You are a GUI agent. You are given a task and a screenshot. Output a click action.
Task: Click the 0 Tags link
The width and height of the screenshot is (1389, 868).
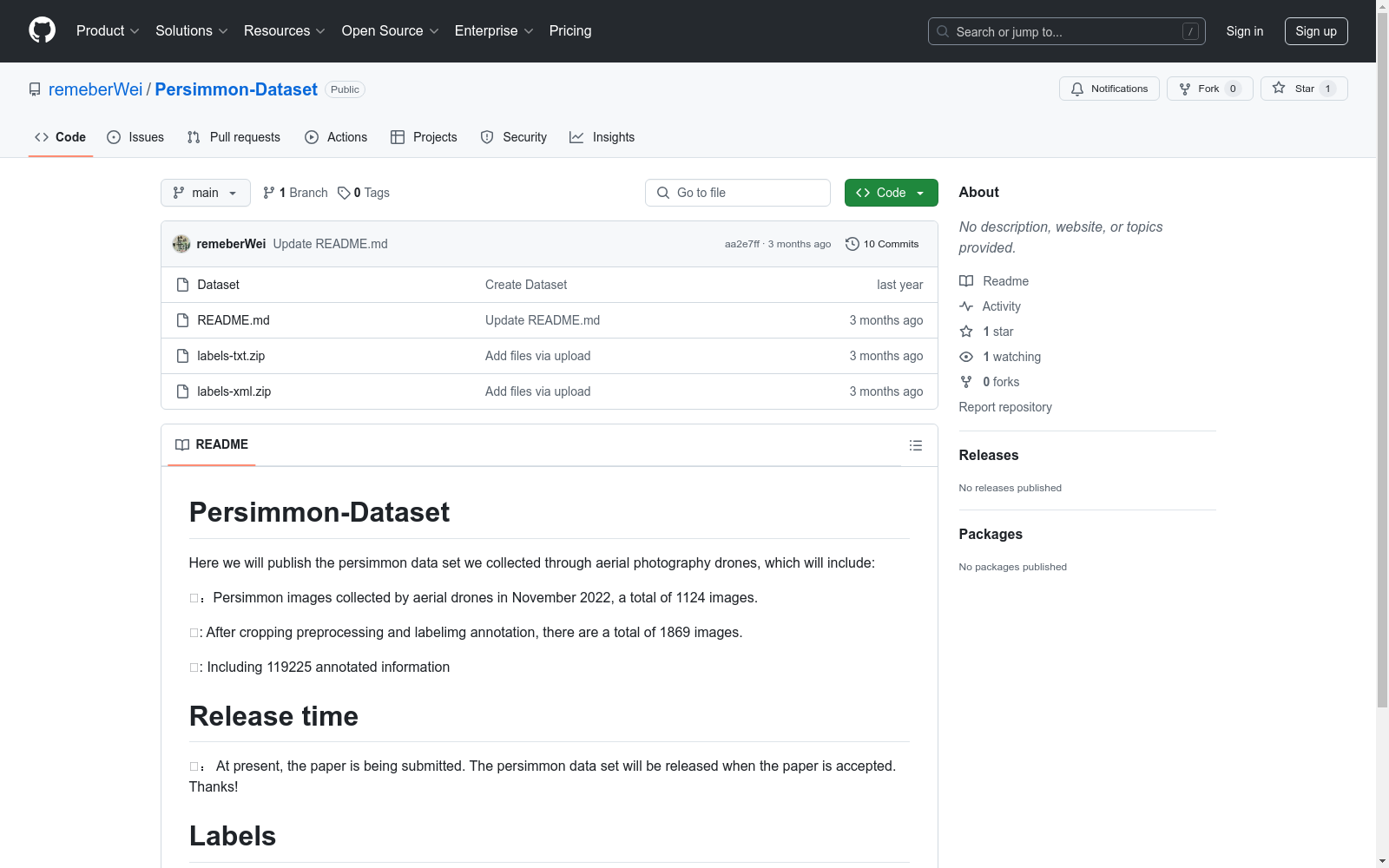364,193
